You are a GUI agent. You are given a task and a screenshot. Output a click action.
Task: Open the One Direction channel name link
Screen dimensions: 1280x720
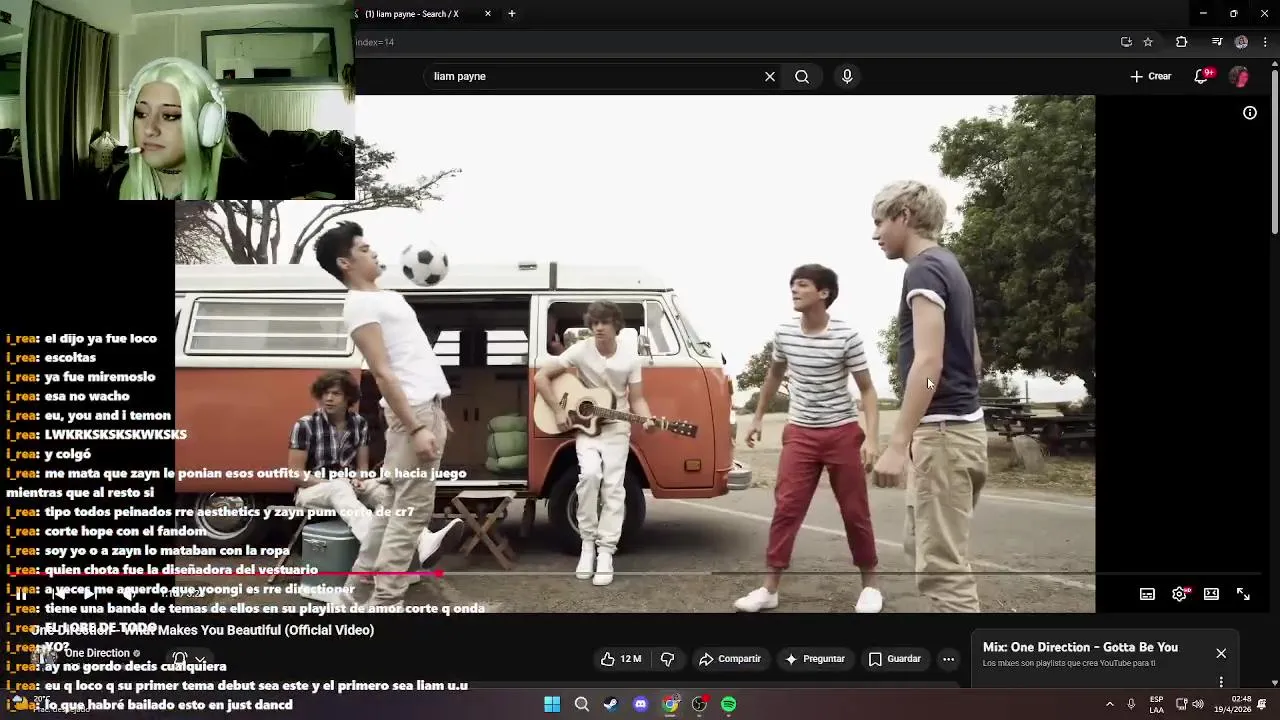click(97, 653)
